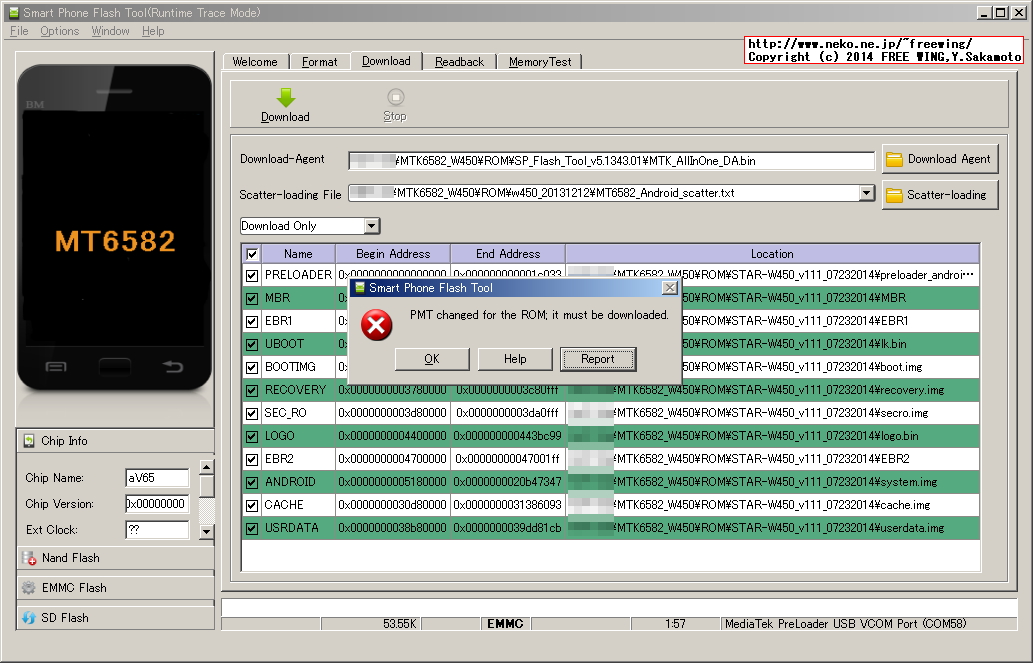Toggle the USRDATA partition checkbox
This screenshot has width=1033, height=663.
(x=252, y=528)
